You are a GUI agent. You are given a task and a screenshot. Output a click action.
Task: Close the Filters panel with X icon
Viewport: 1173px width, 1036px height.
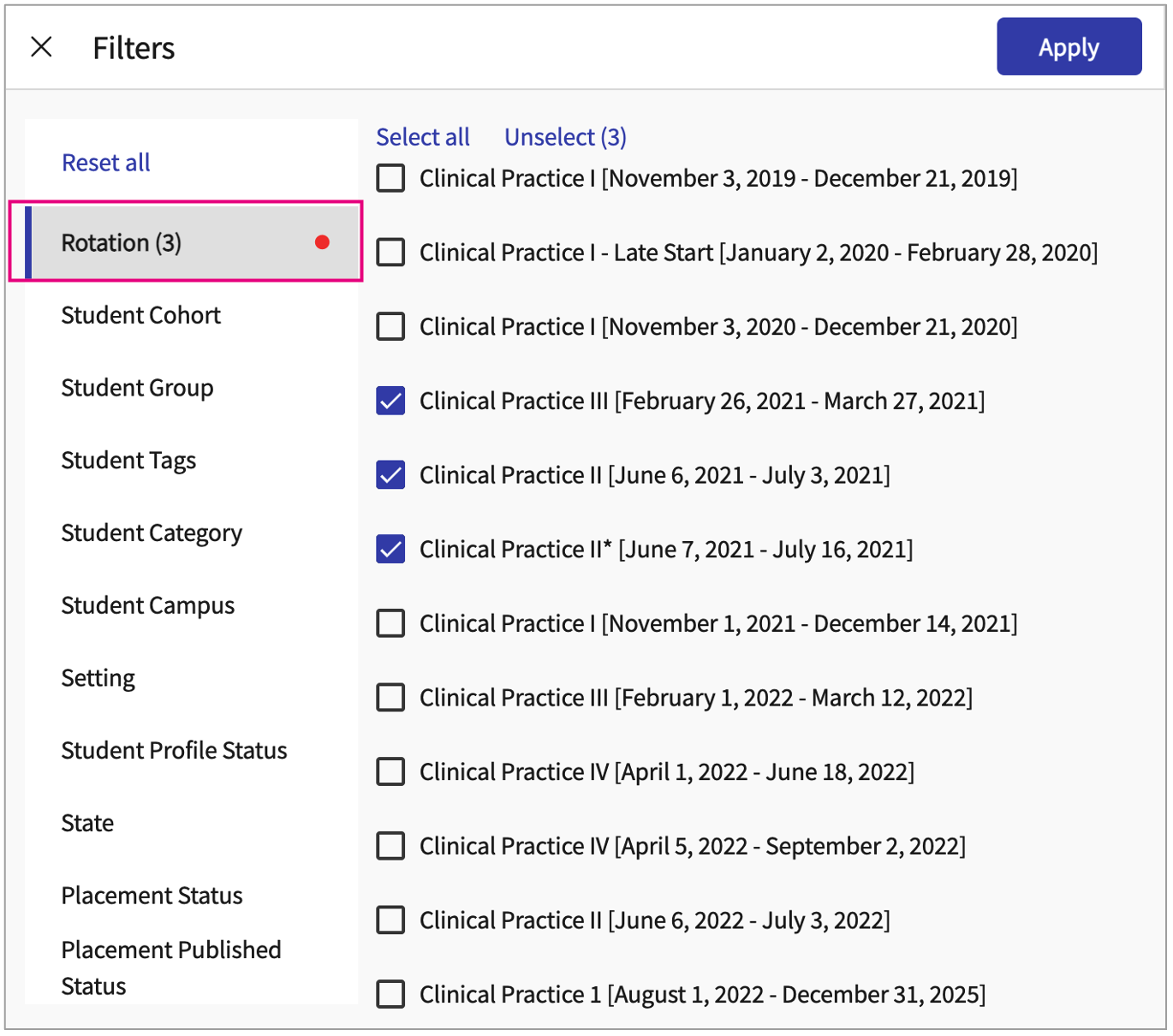[41, 47]
